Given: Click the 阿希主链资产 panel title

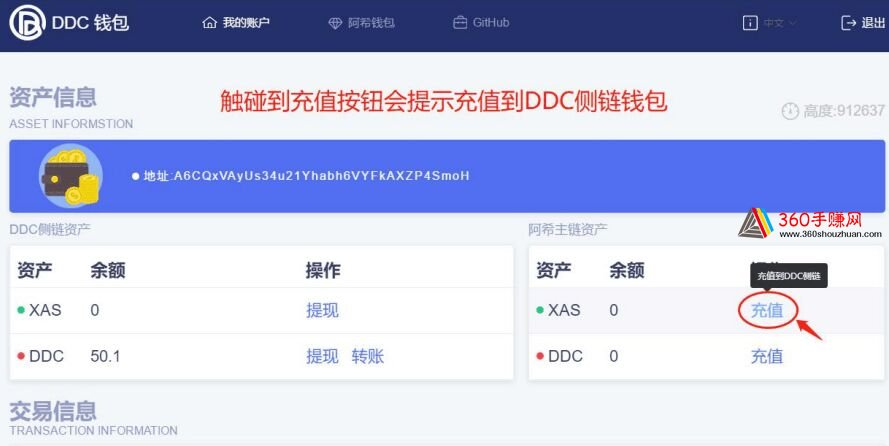Looking at the screenshot, I should click(x=568, y=230).
